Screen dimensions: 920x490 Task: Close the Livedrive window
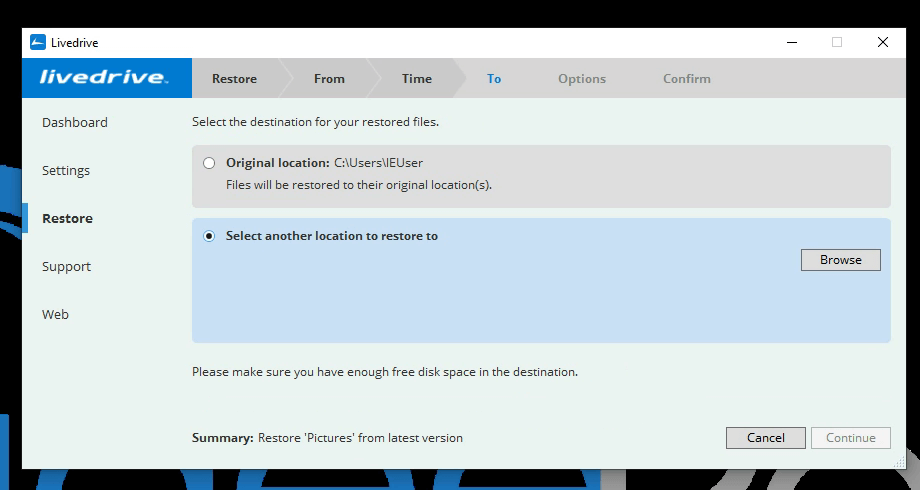tap(883, 42)
